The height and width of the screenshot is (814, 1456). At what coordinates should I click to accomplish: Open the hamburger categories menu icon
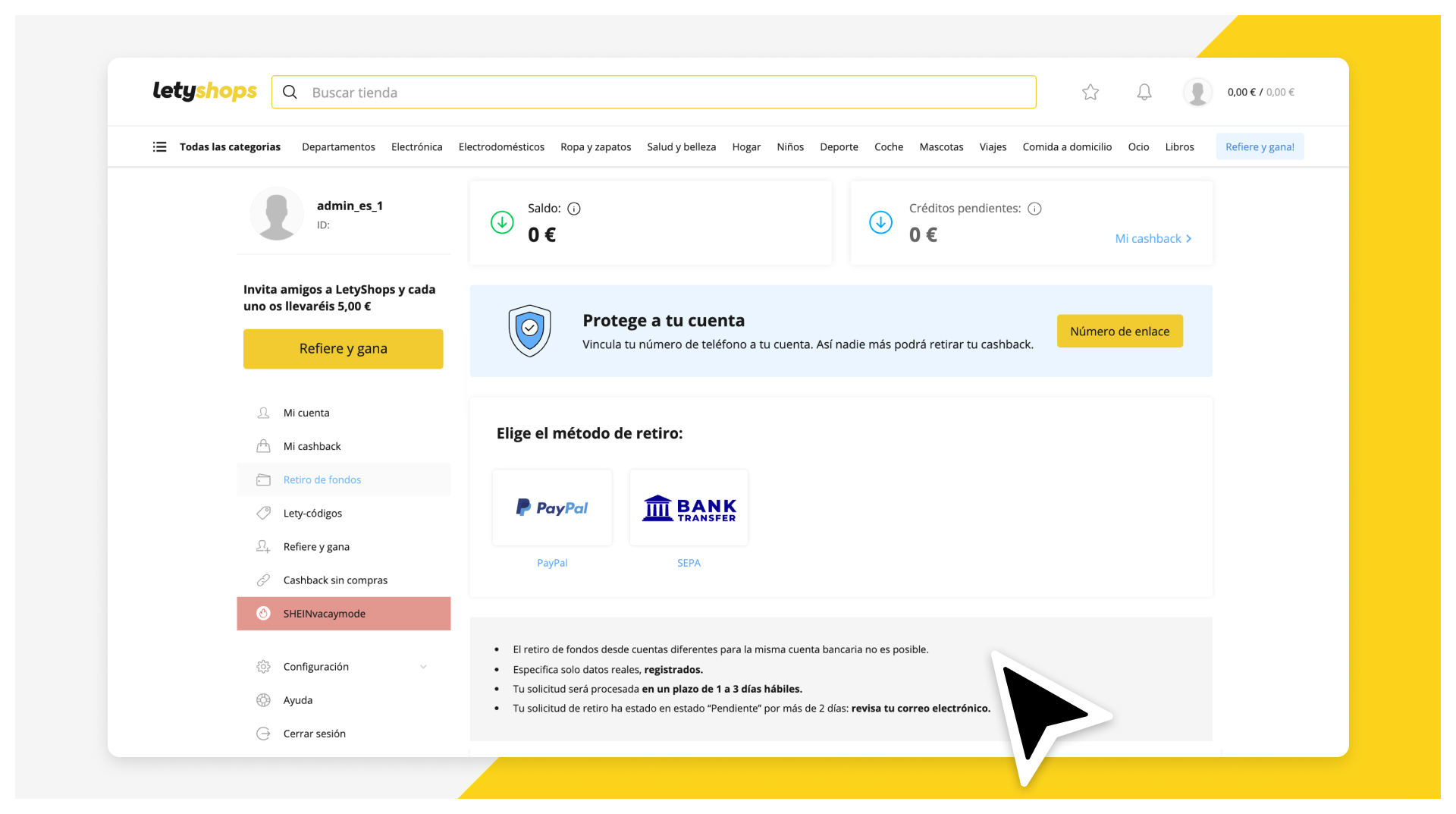point(159,146)
